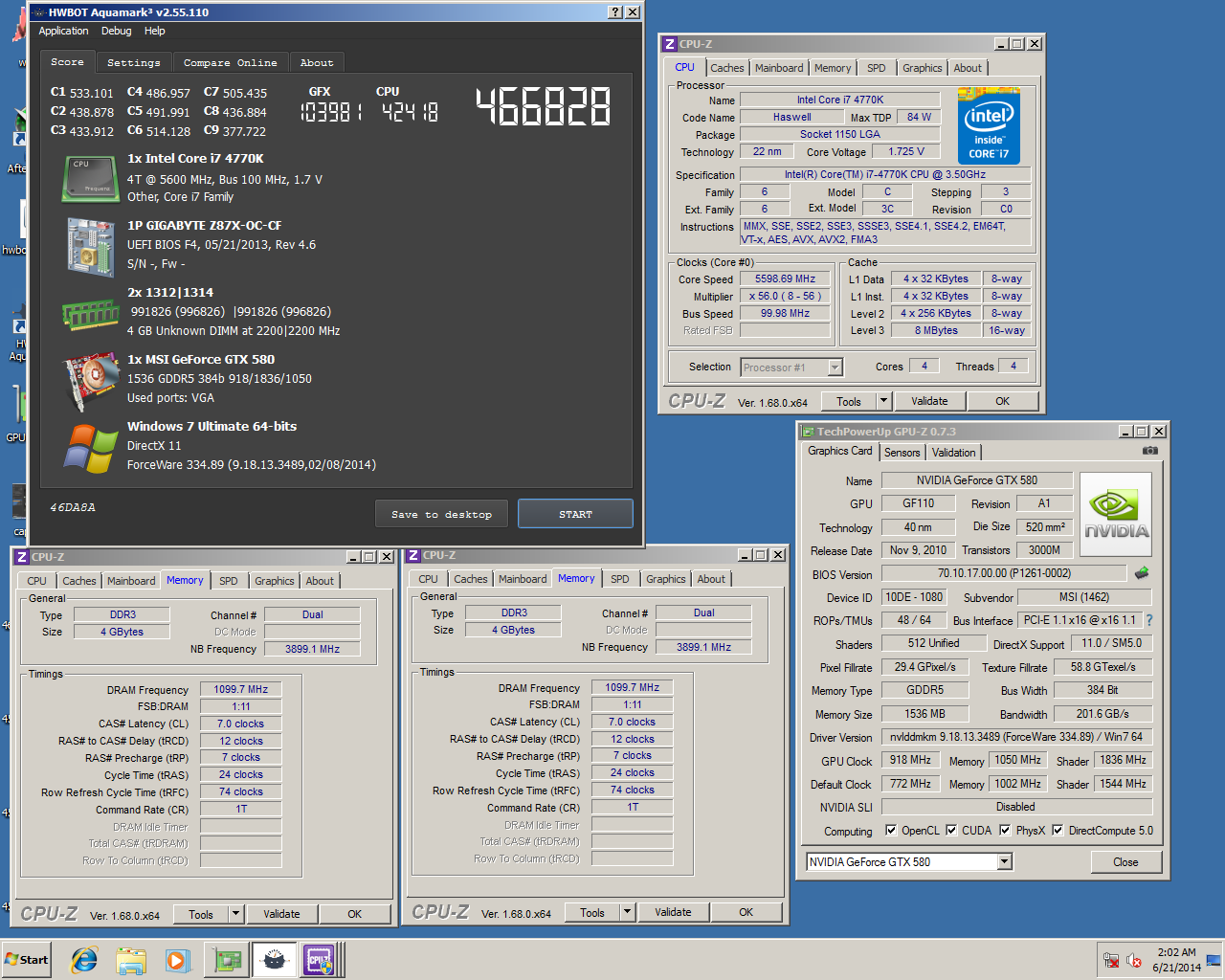The height and width of the screenshot is (980, 1225).
Task: Open the Aquamark Help menu
Action: click(x=155, y=31)
